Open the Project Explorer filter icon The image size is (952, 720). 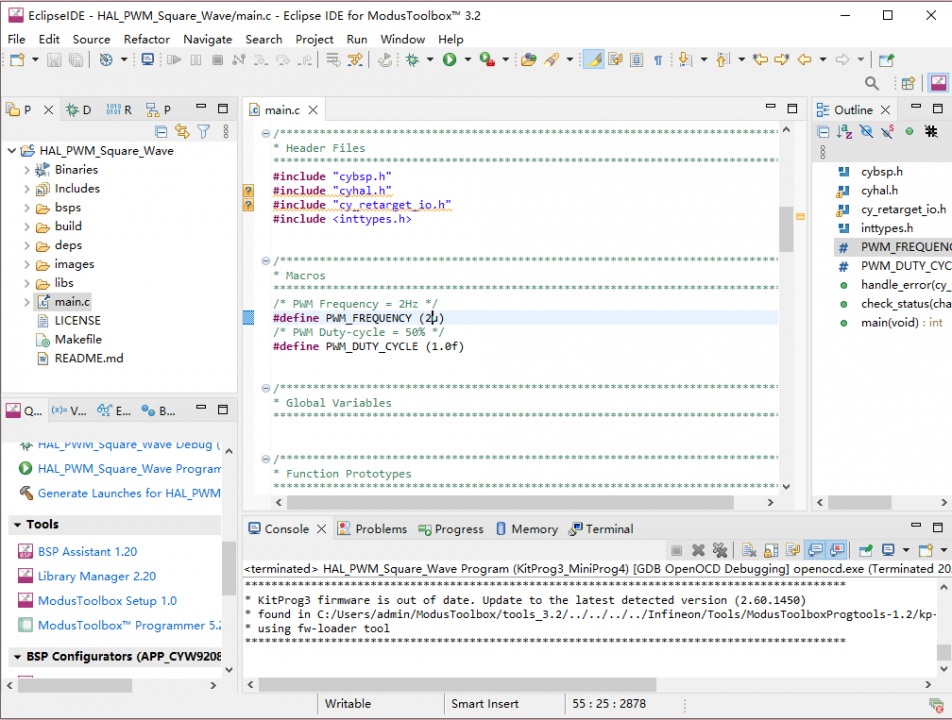pyautogui.click(x=204, y=131)
